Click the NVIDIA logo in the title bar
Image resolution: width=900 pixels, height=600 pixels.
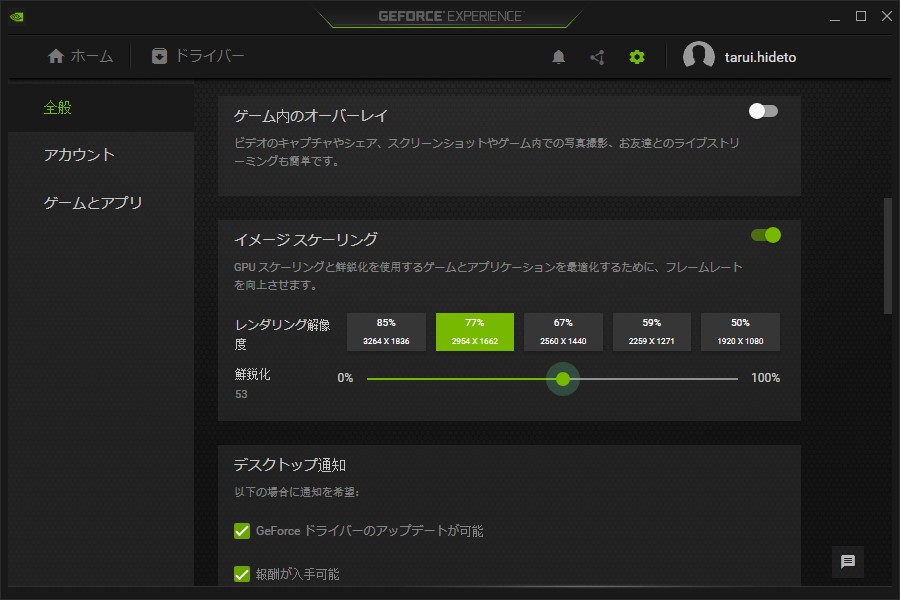pos(16,16)
